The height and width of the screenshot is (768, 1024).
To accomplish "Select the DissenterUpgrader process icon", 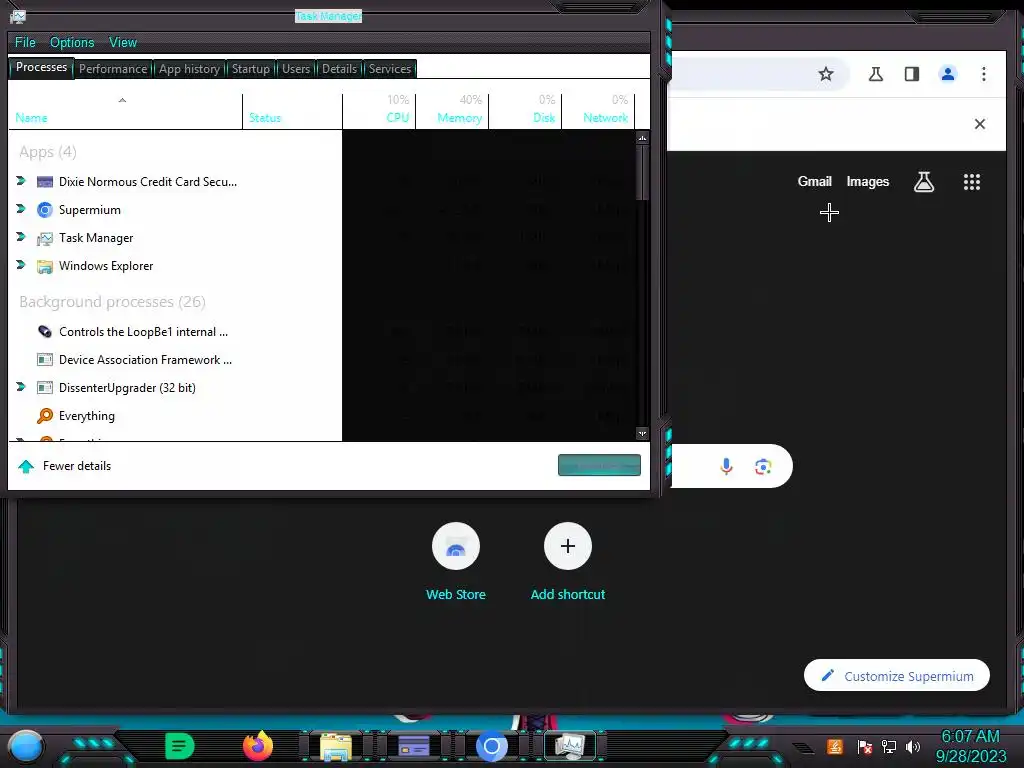I will point(44,388).
